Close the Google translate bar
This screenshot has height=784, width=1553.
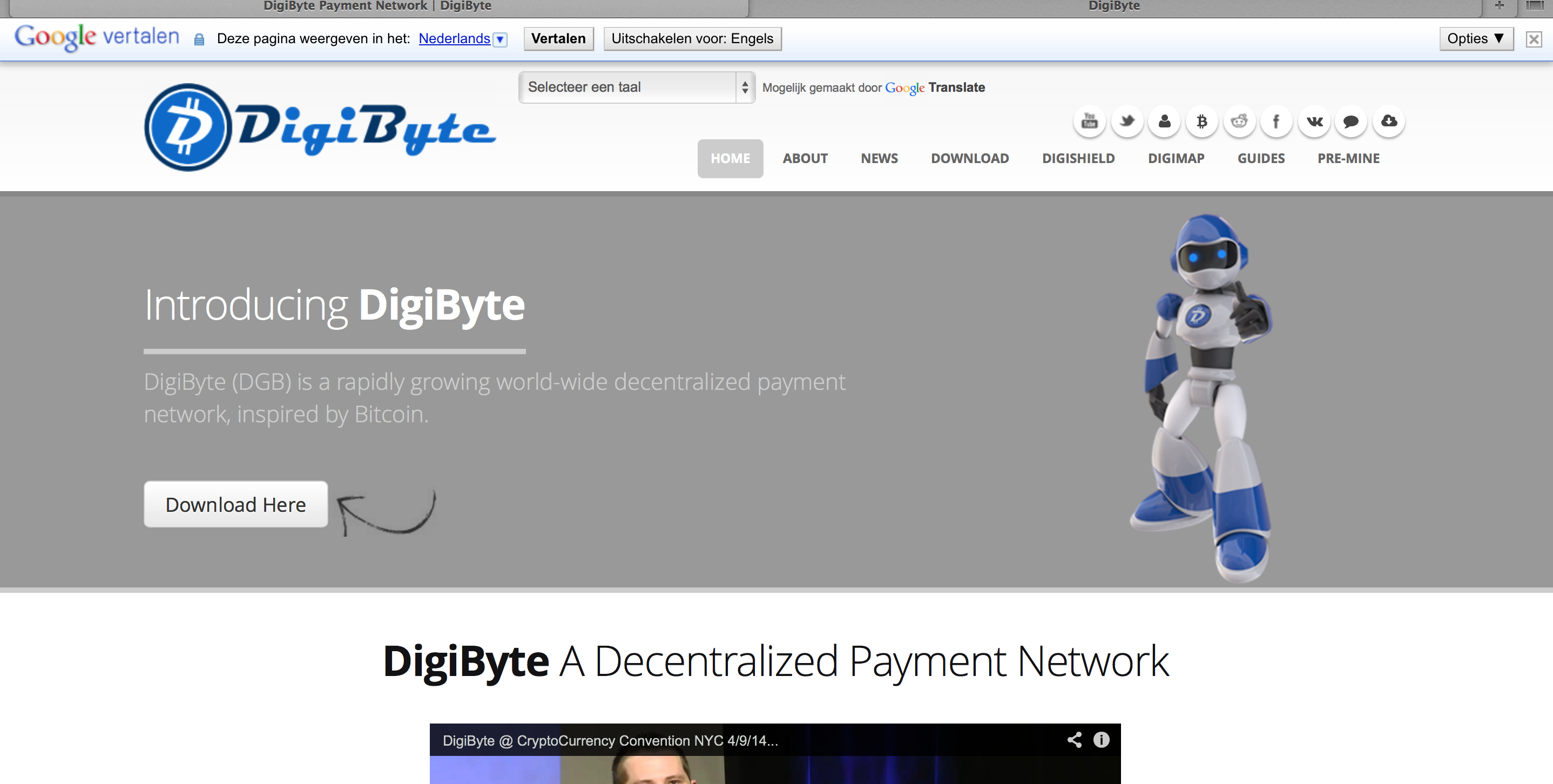1534,39
